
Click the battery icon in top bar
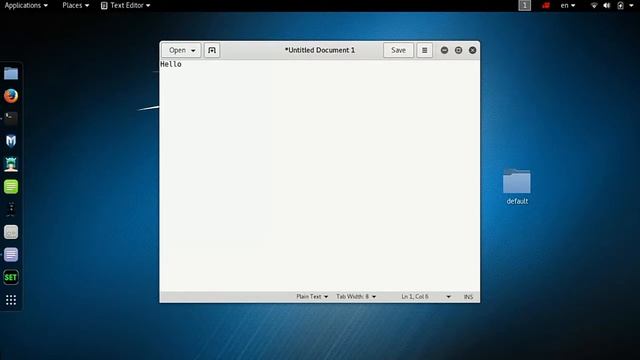click(x=620, y=5)
